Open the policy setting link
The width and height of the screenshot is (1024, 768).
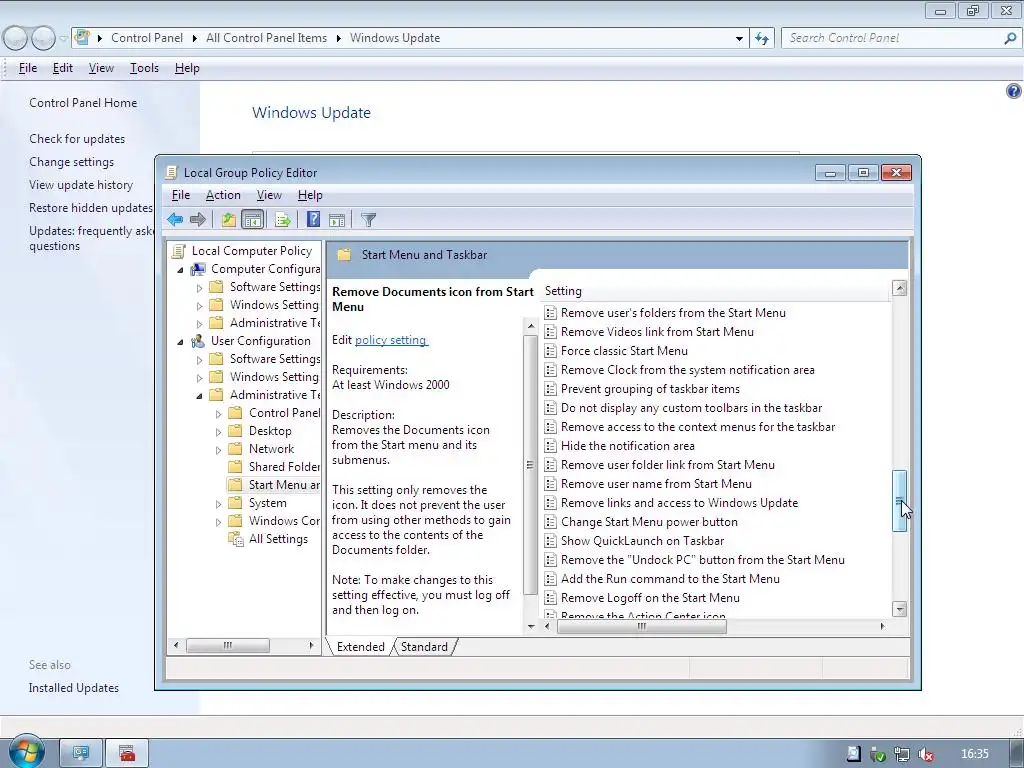tap(391, 340)
